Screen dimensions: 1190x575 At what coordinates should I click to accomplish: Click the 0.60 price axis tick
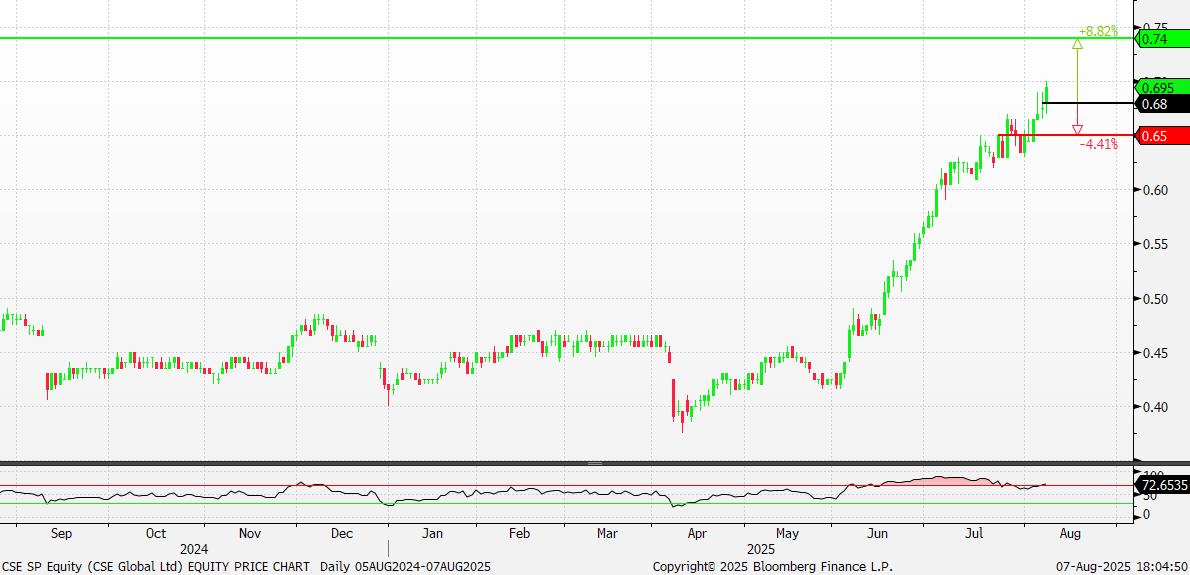(1156, 190)
